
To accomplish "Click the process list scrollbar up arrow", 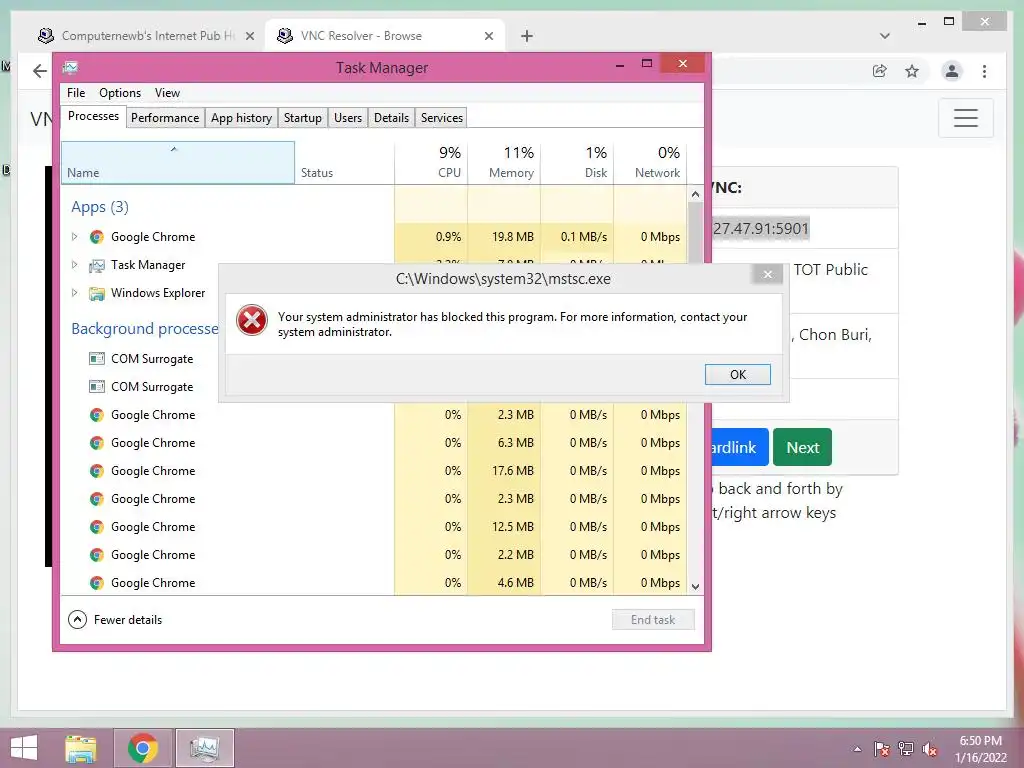I will coord(695,194).
